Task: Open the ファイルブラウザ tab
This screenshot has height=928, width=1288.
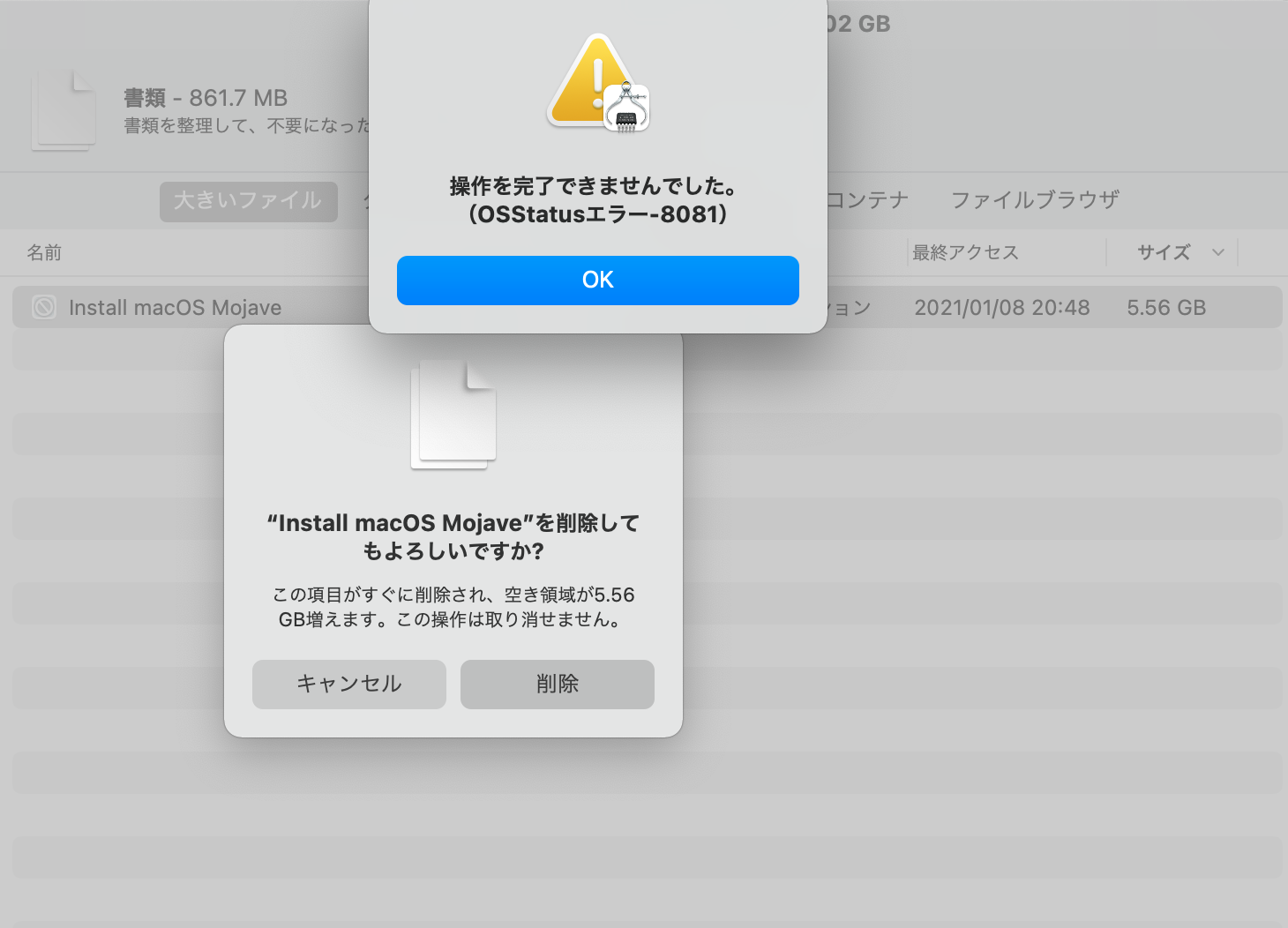Action: 1035,200
